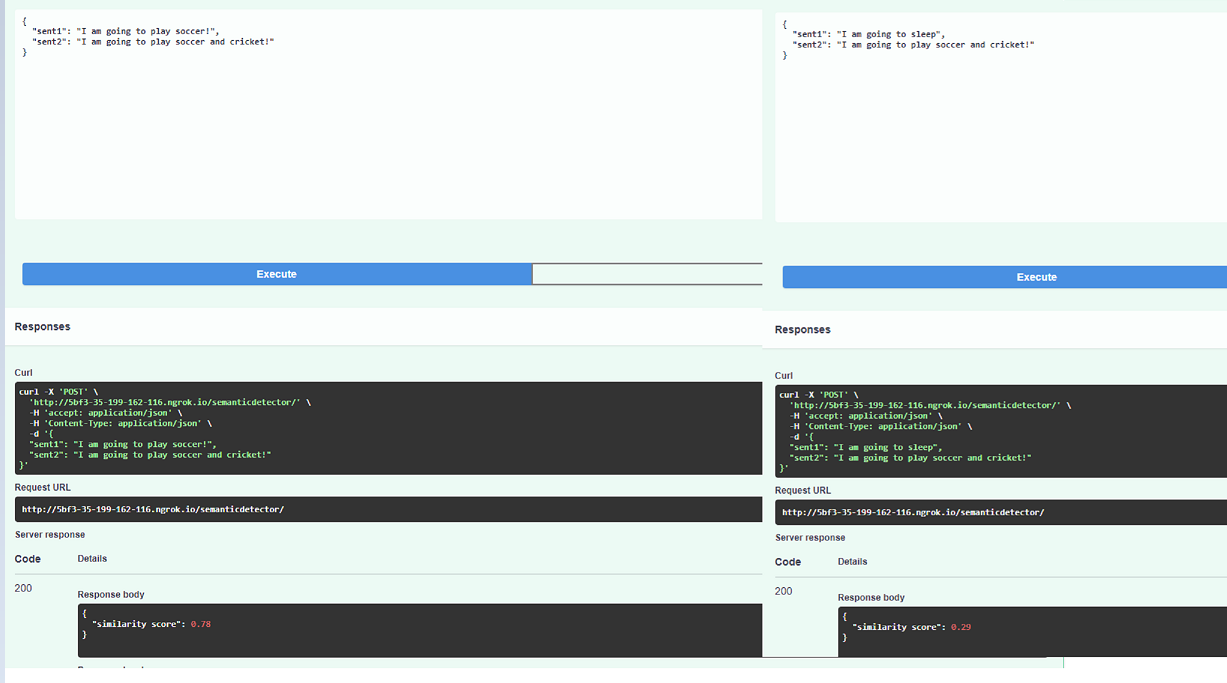Click Curl label in right panel
The image size is (1227, 683).
[784, 376]
